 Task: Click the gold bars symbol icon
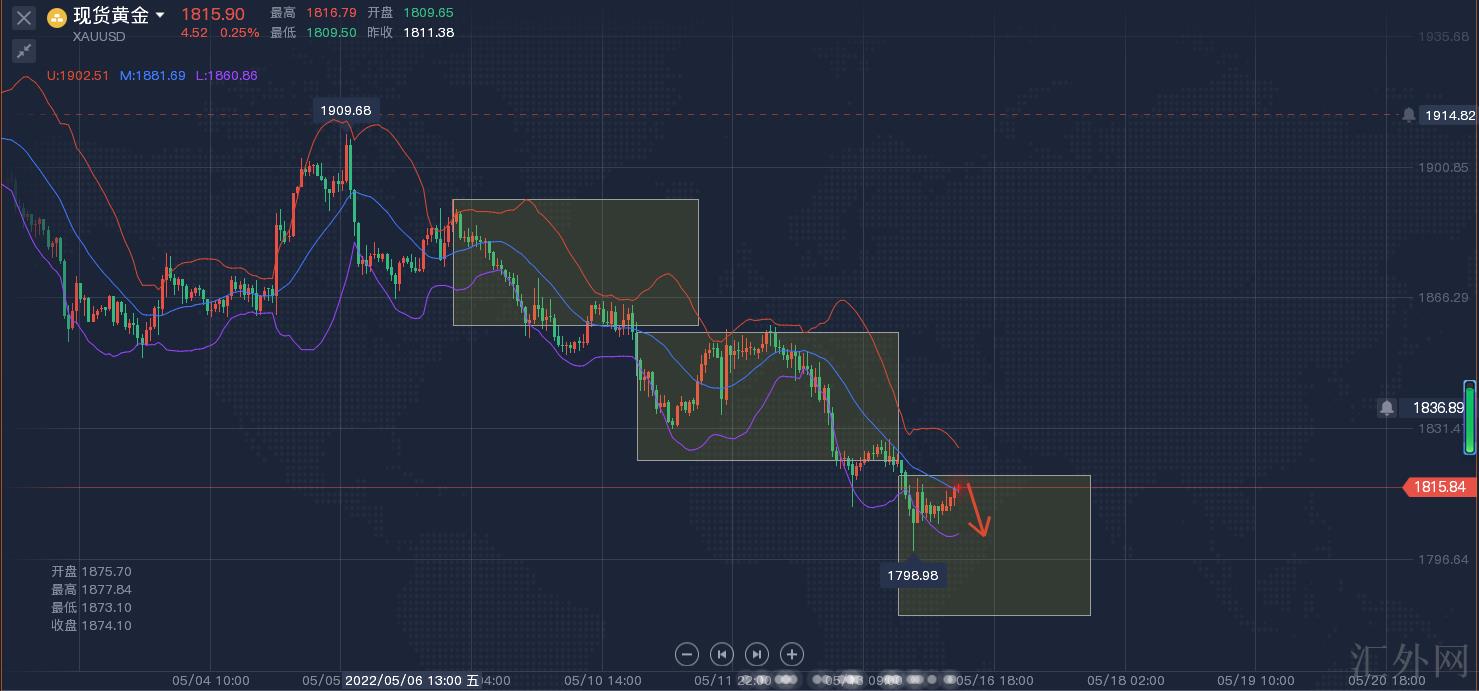click(57, 17)
